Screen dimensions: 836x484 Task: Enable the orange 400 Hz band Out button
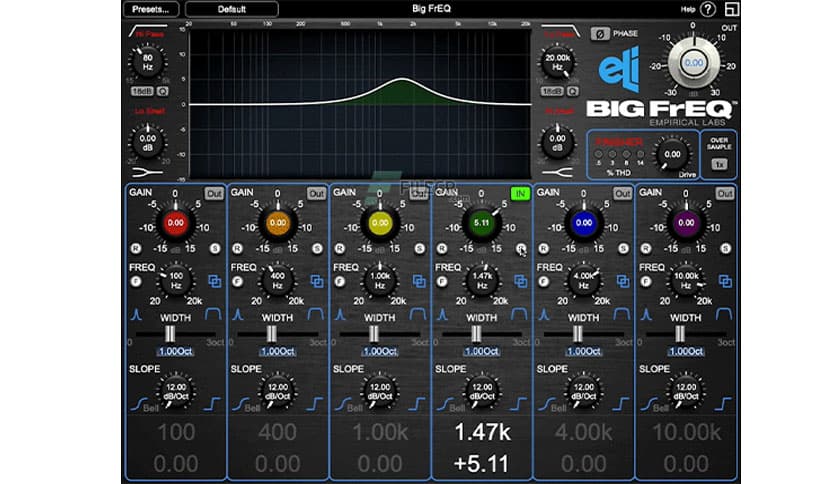[x=316, y=193]
